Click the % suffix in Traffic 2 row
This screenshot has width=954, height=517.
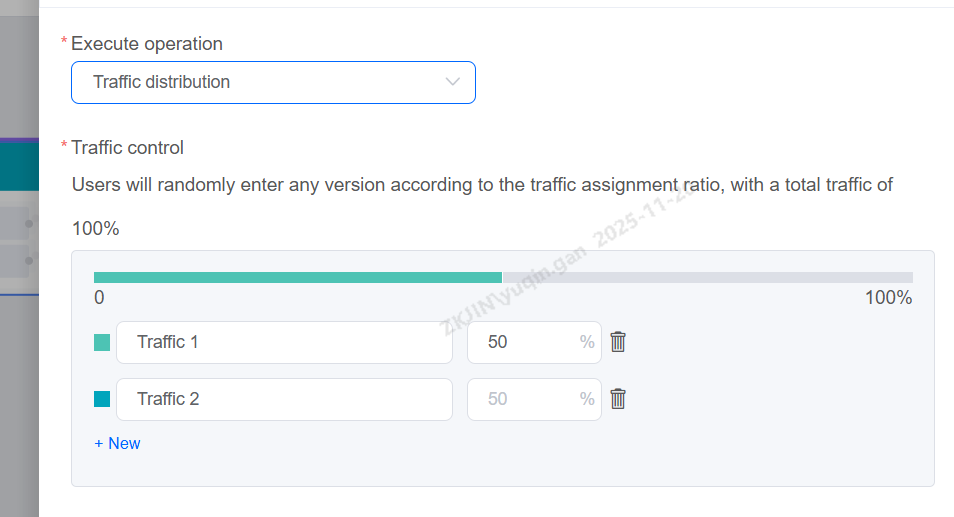click(x=587, y=399)
